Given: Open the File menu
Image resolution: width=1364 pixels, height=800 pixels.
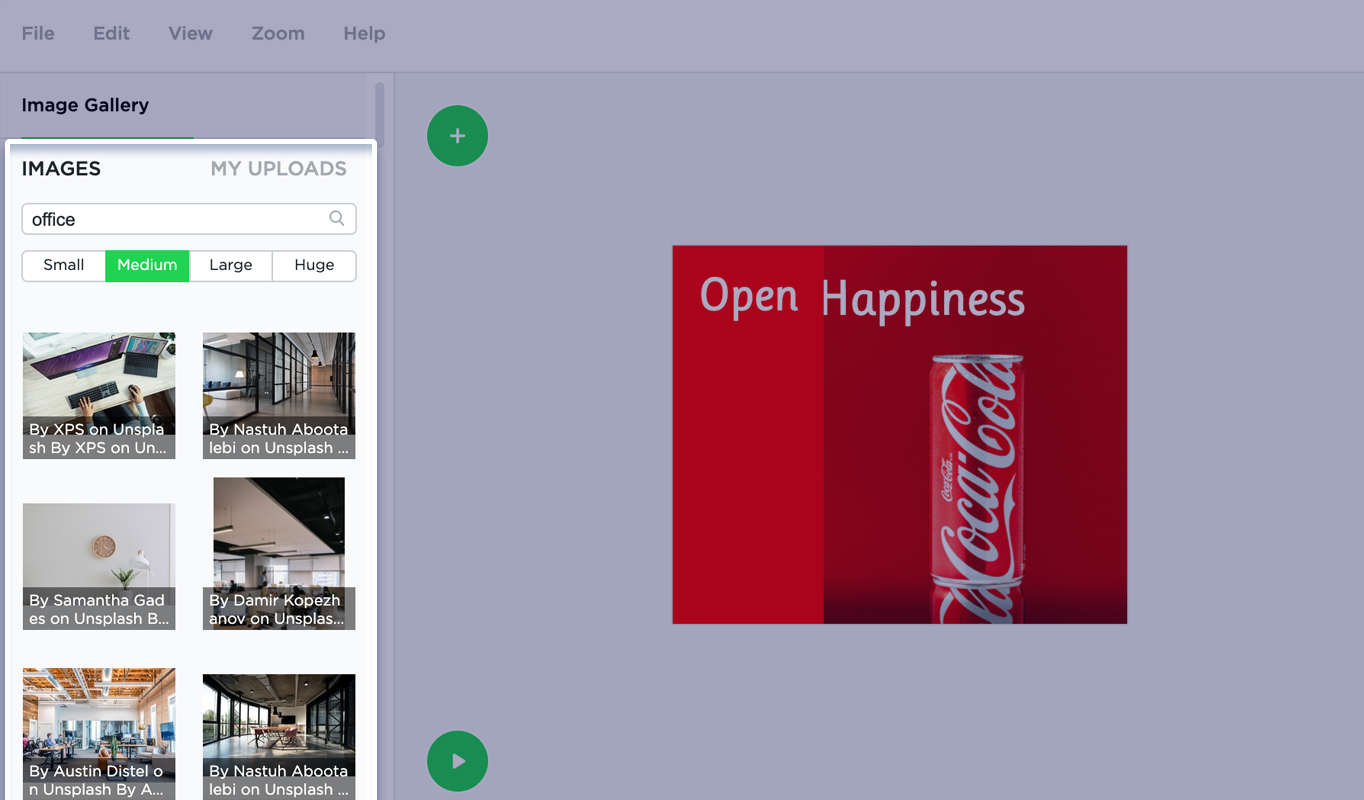Looking at the screenshot, I should pos(38,33).
